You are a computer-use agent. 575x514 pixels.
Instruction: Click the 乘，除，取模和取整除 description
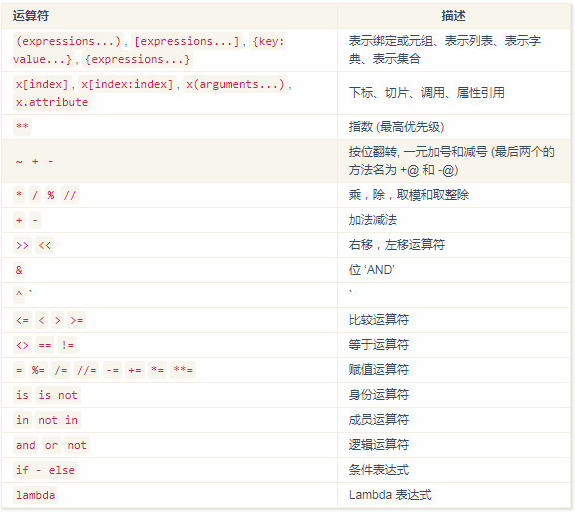409,195
